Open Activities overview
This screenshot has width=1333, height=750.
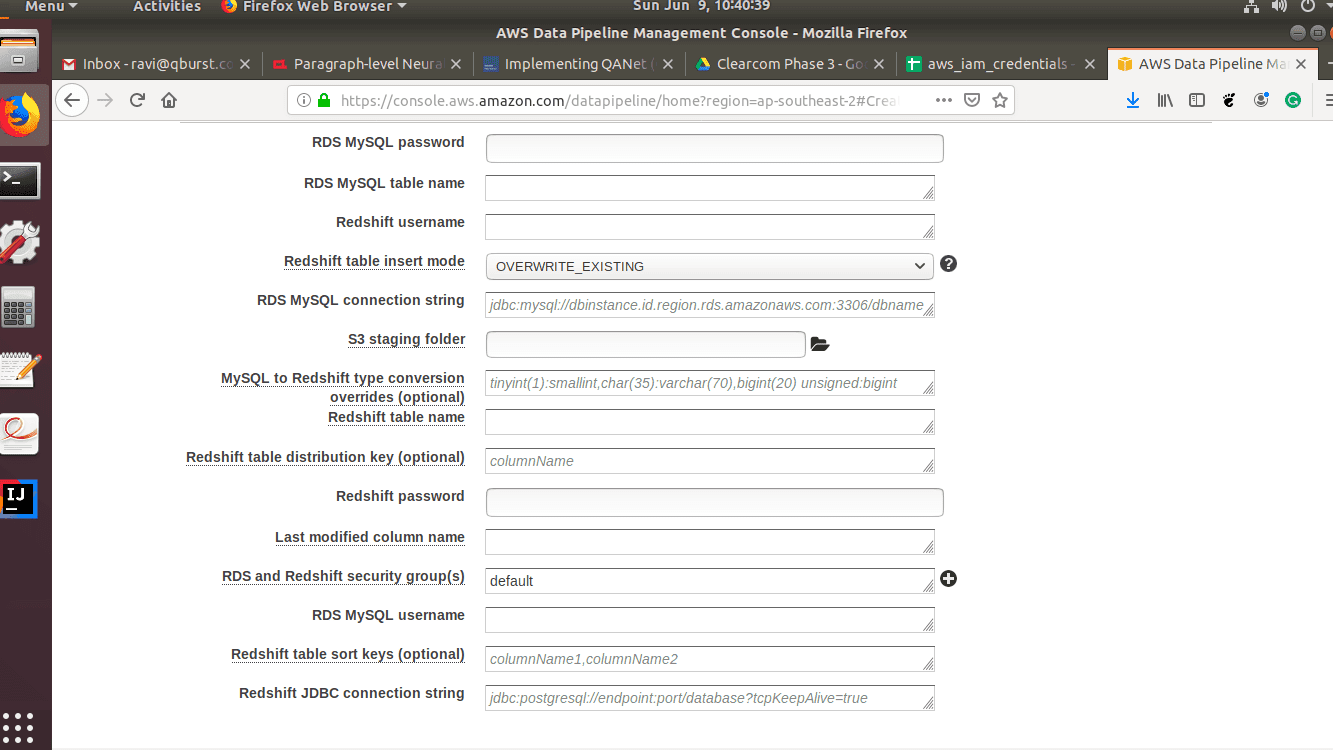tap(167, 7)
